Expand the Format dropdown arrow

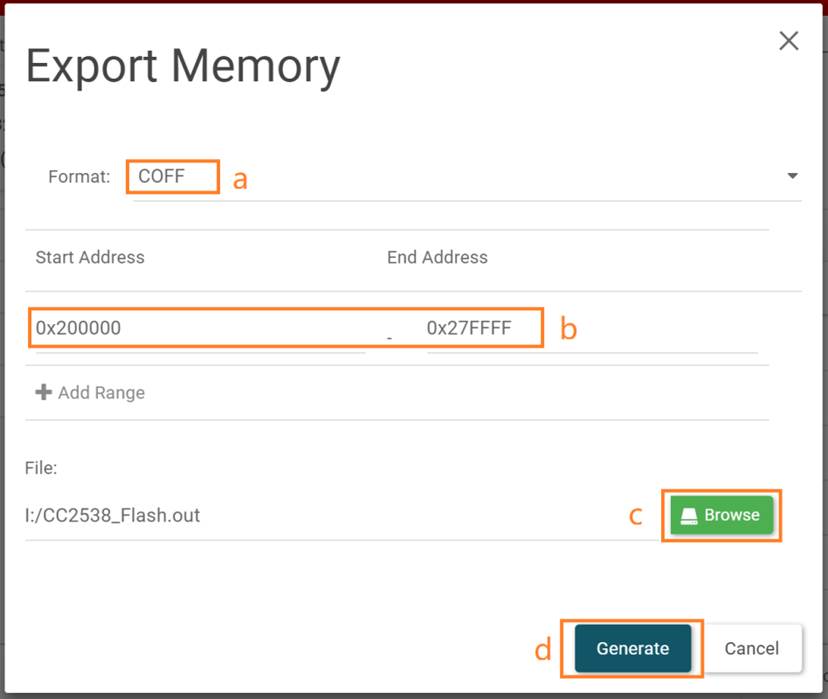[792, 176]
